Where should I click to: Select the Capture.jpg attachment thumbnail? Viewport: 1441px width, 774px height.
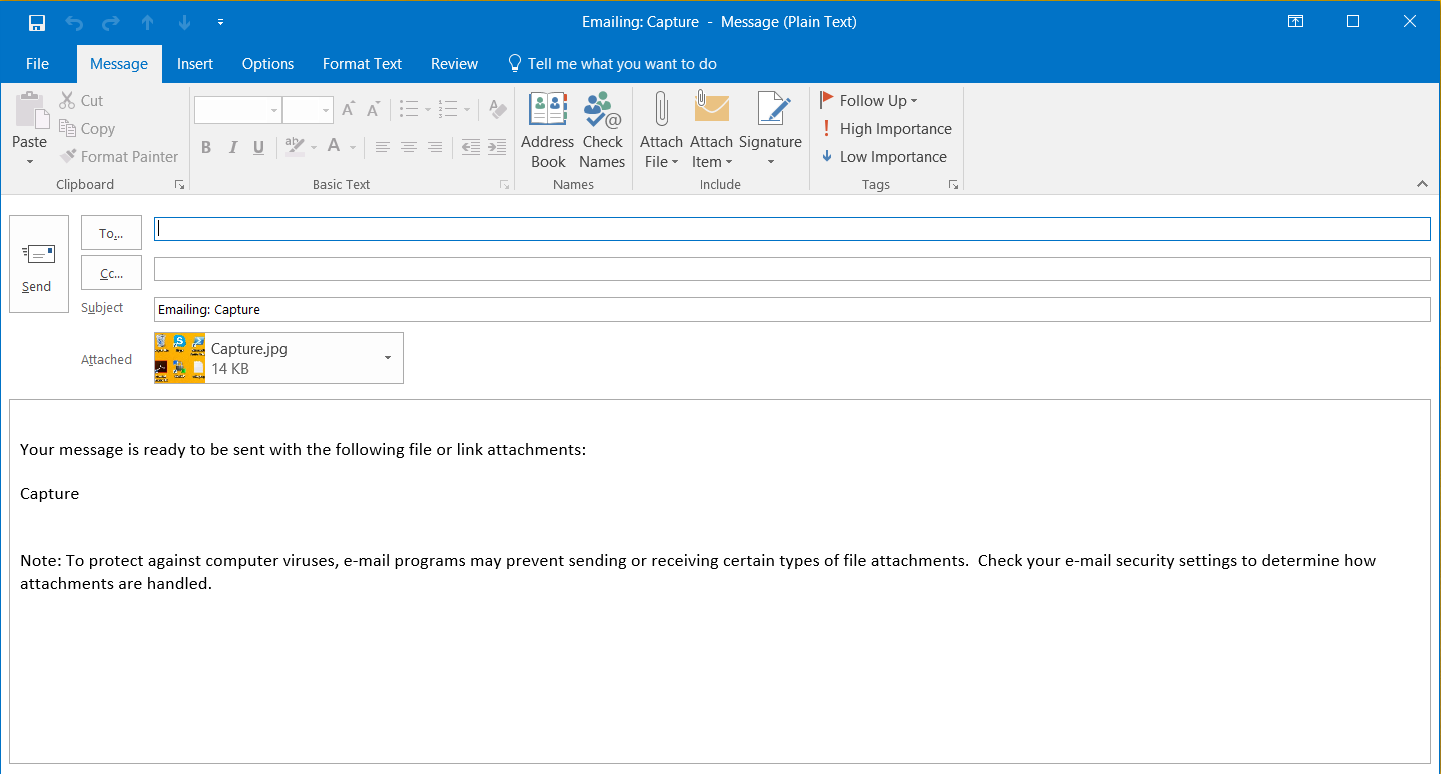(180, 358)
